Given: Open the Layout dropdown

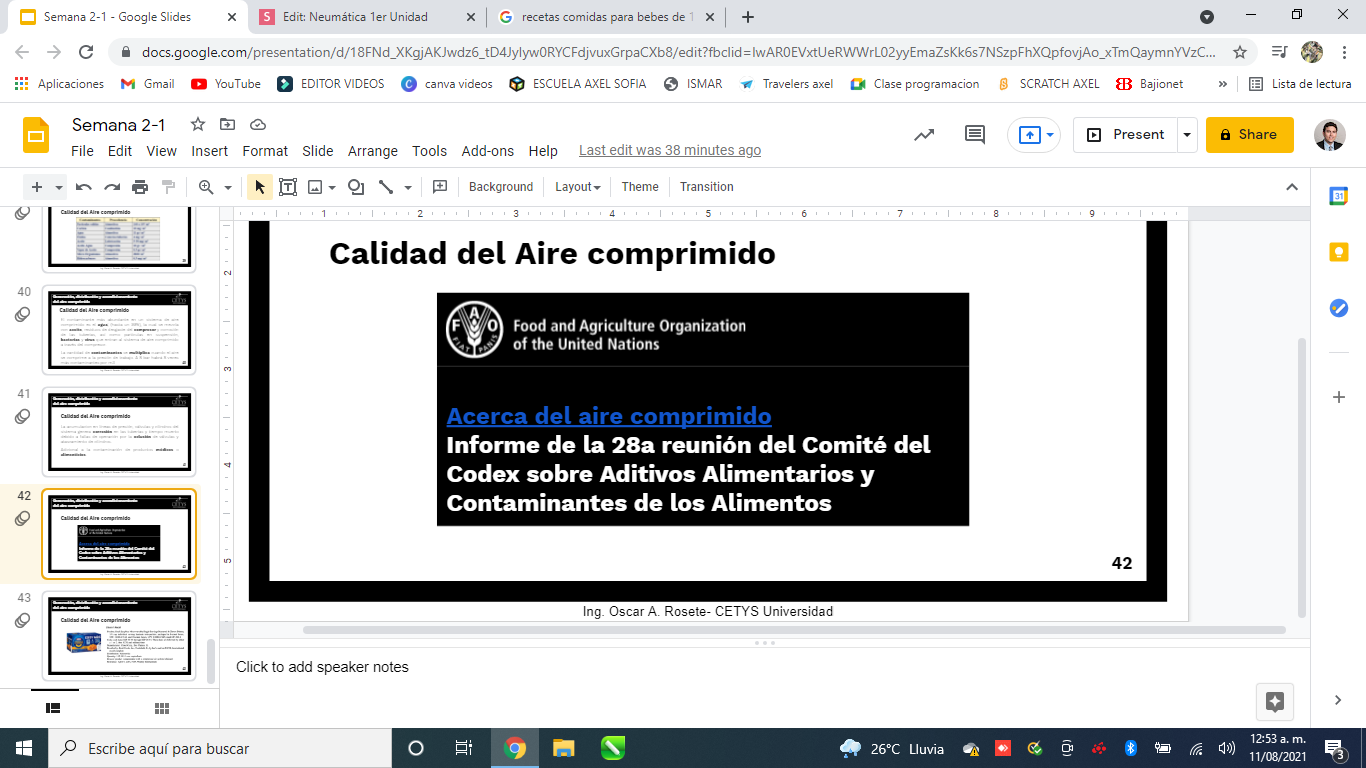Looking at the screenshot, I should tap(577, 187).
